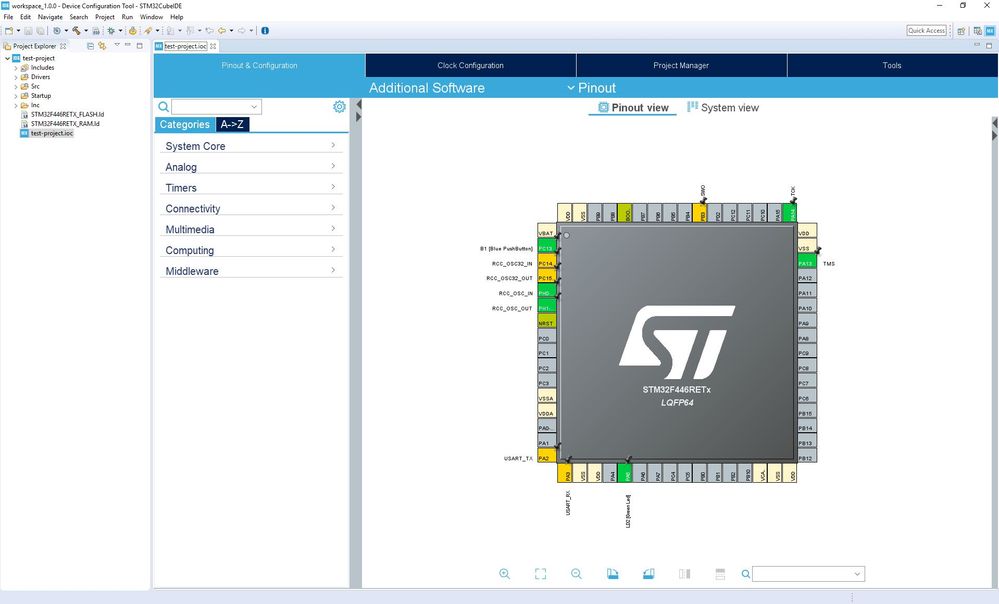Open the pinout settings gear
Screen dimensions: 999x604
click(340, 106)
